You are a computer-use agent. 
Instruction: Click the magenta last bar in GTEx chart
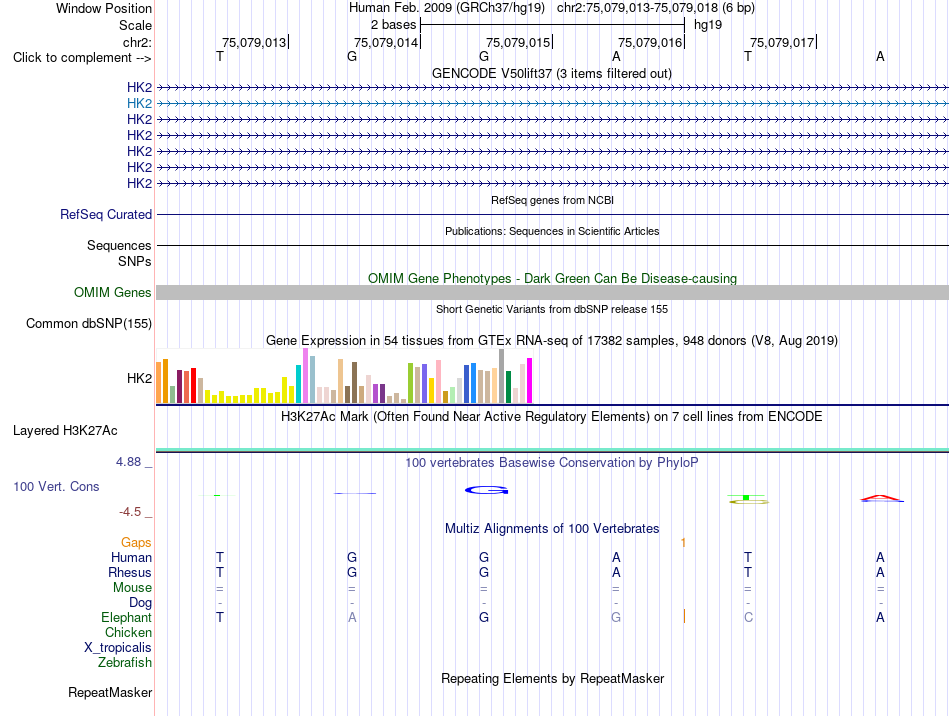point(530,380)
